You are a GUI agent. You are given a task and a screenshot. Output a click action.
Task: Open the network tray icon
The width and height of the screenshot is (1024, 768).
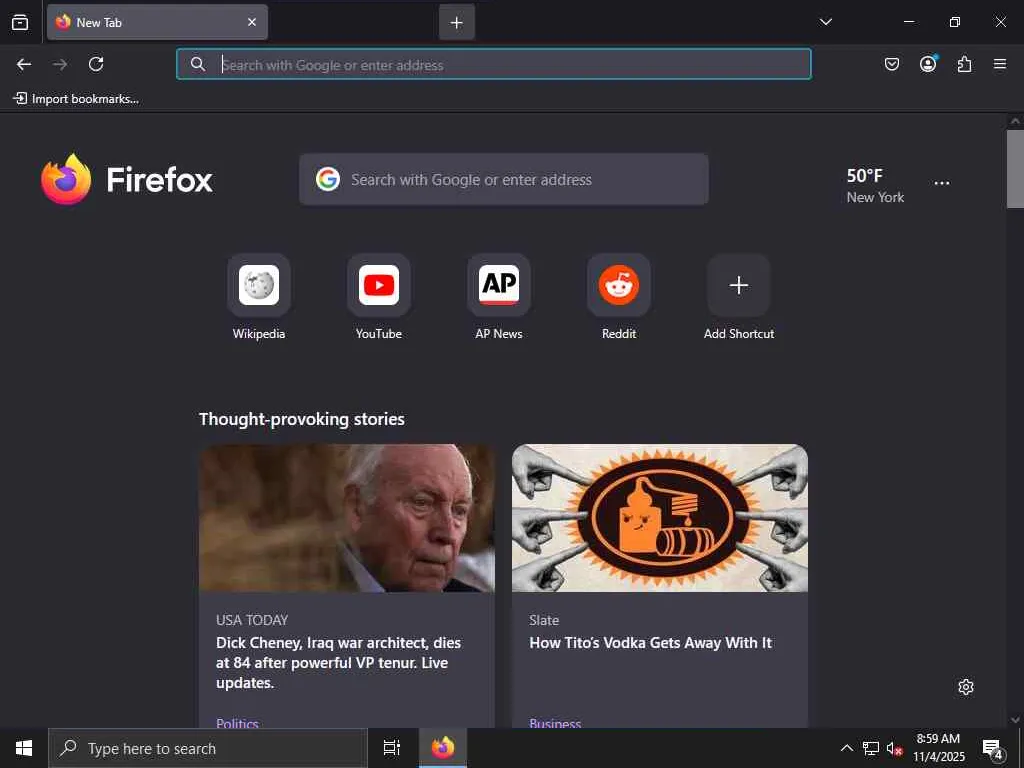coord(871,748)
